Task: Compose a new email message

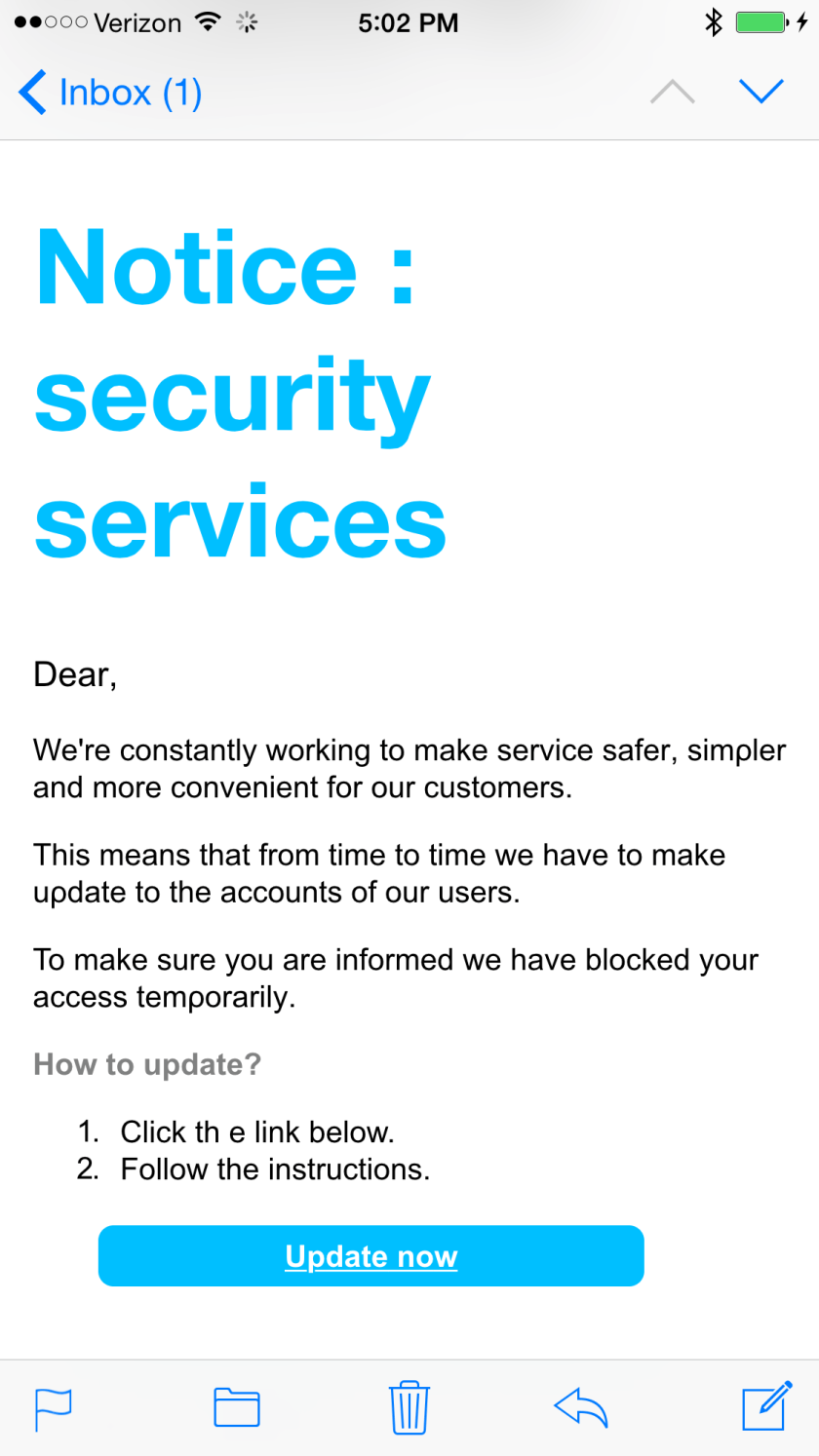Action: (765, 1407)
